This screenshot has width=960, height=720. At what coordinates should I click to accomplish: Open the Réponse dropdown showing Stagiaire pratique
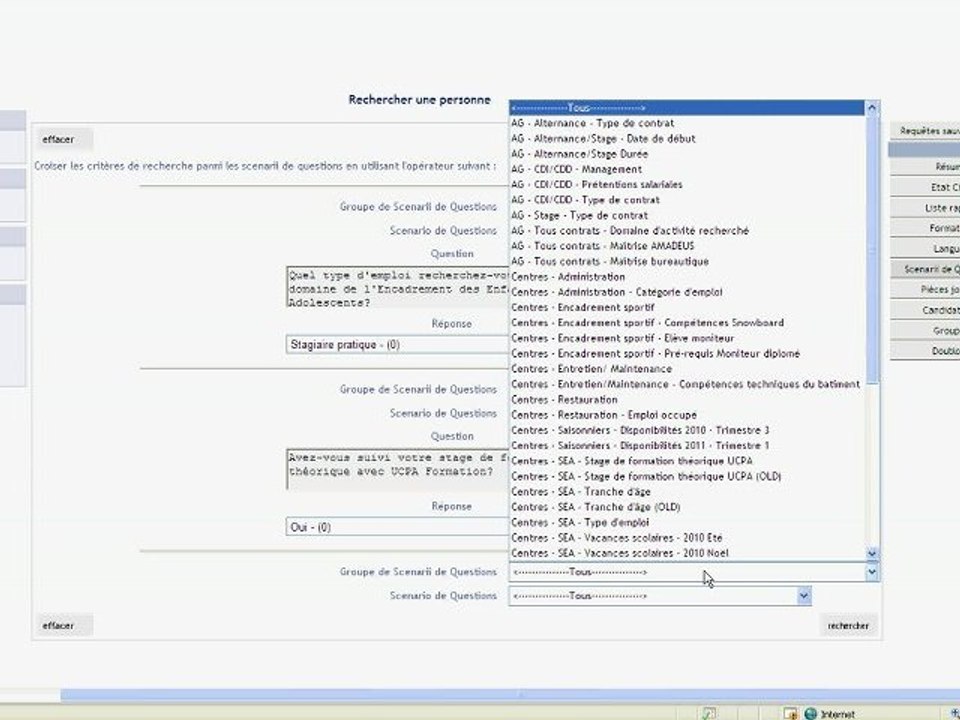pos(398,345)
